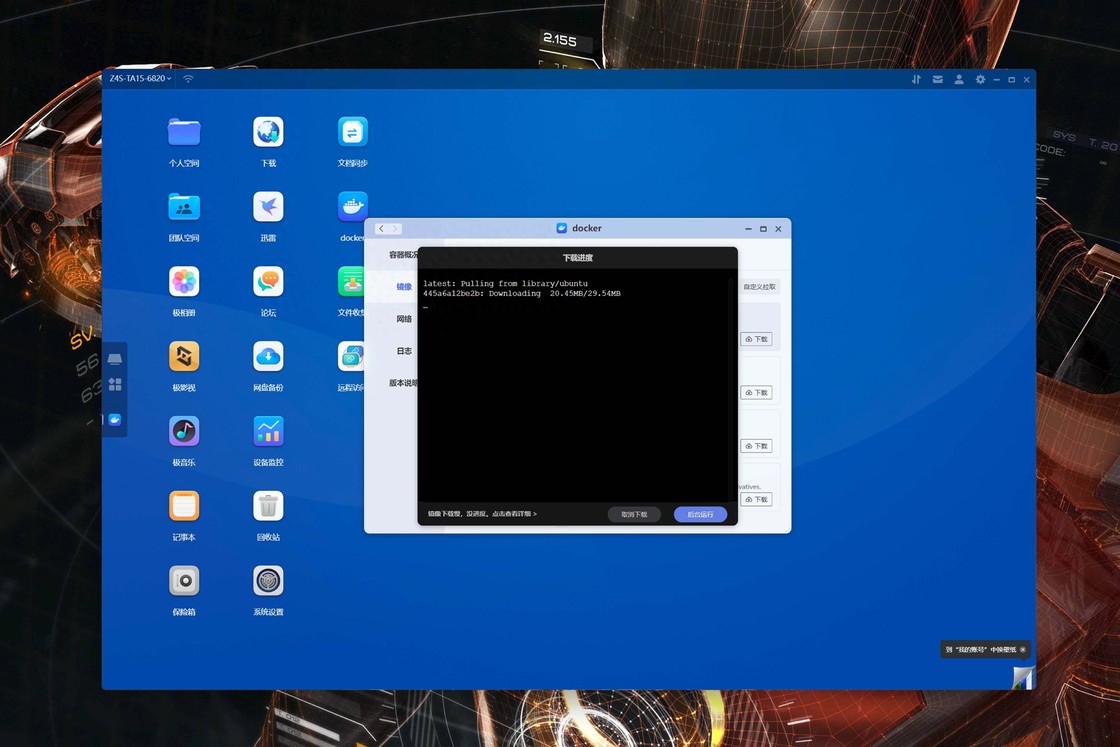Expand the Z4S-TA15-6820 device dropdown
This screenshot has height=747, width=1120.
(140, 79)
